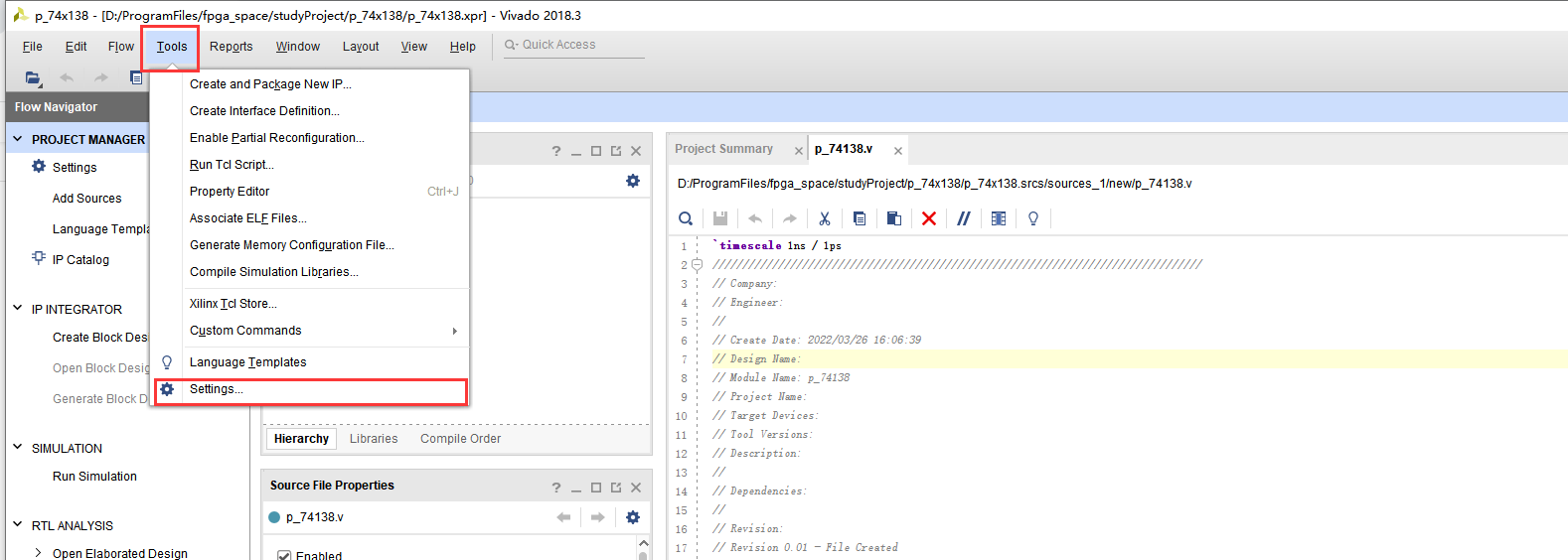This screenshot has width=1568, height=560.
Task: Click the red X delete icon
Action: [x=929, y=218]
